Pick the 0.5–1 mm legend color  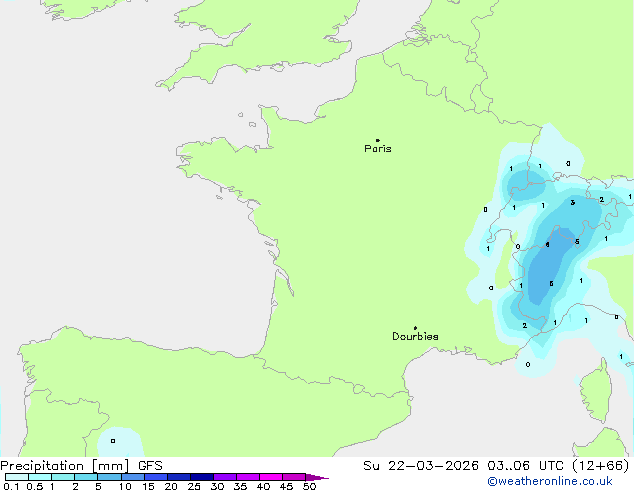(40, 477)
